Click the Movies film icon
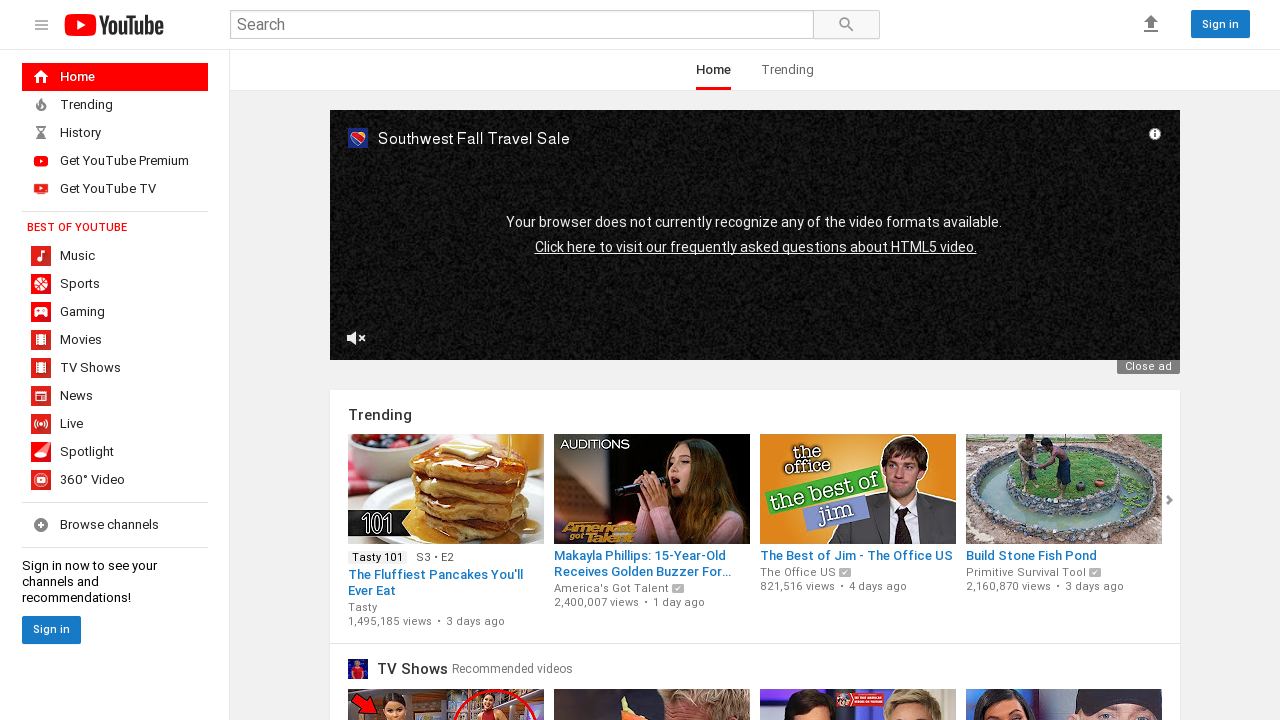The image size is (1280, 720). [41, 340]
